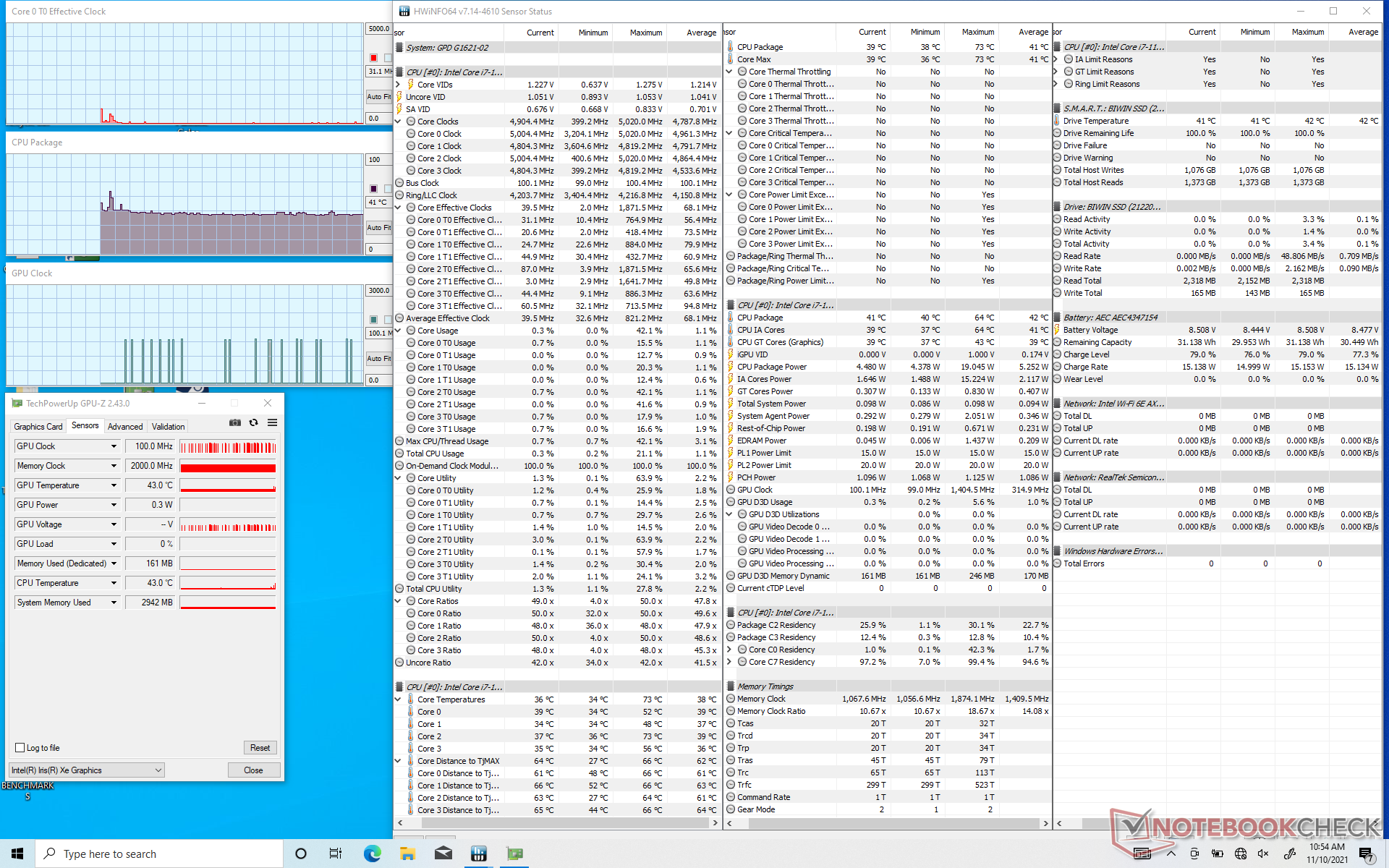Toggle second checkbox in Core 0 T0 graph
1389x868 pixels.
[388, 58]
